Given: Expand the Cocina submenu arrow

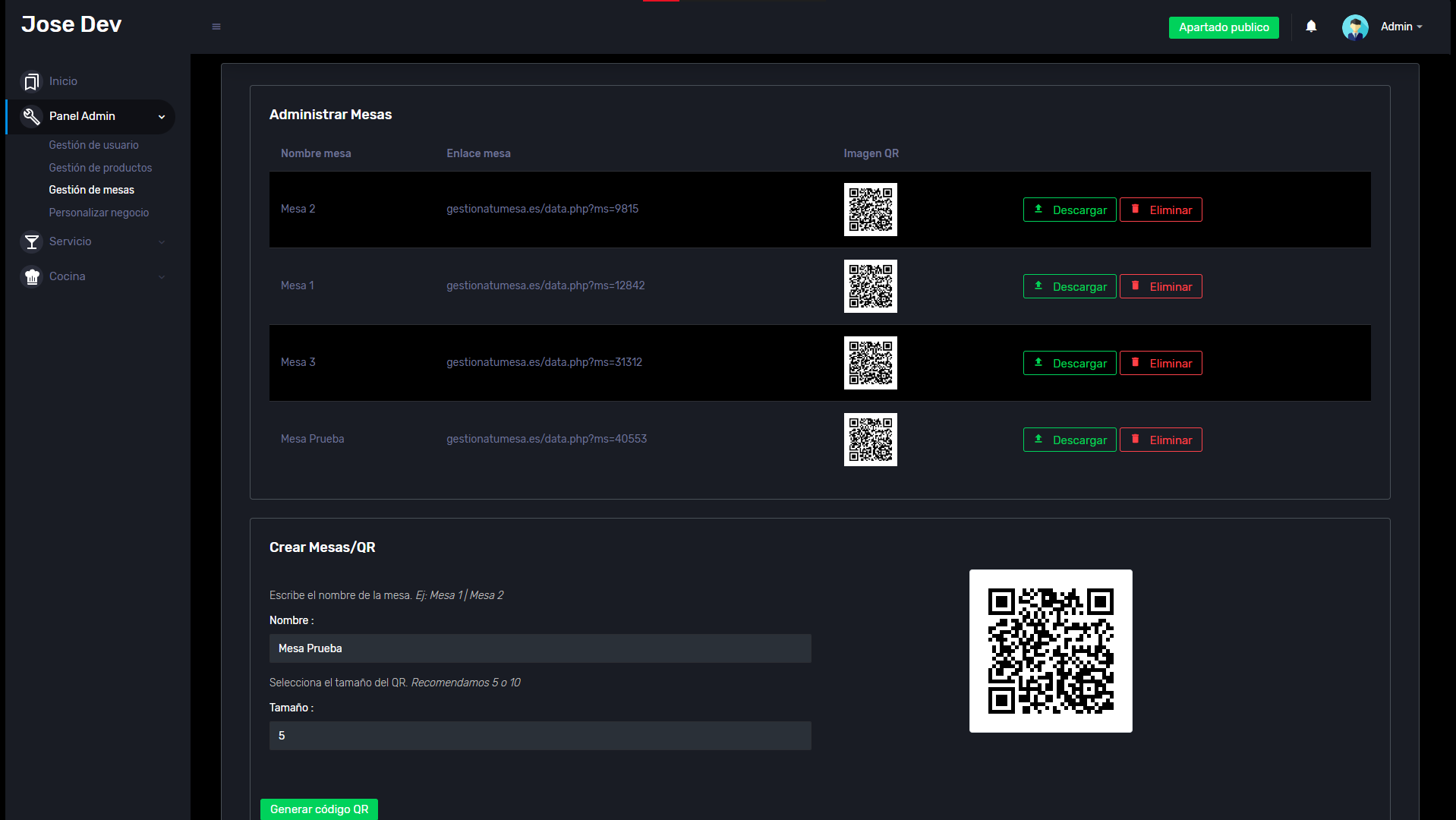Looking at the screenshot, I should pos(162,277).
